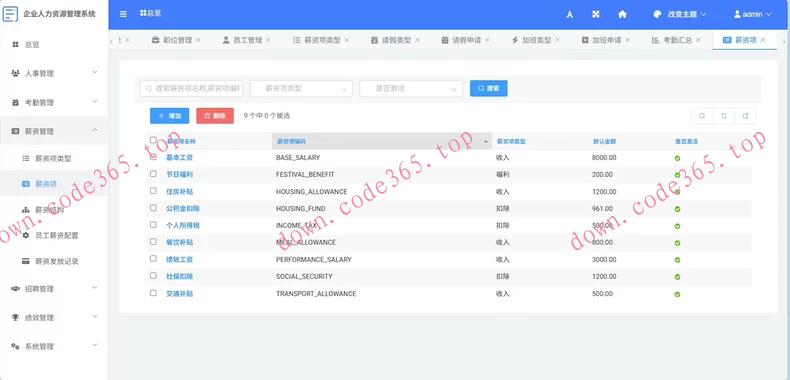
Task: Open 薪资结构 in the sidebar
Action: tap(54, 210)
